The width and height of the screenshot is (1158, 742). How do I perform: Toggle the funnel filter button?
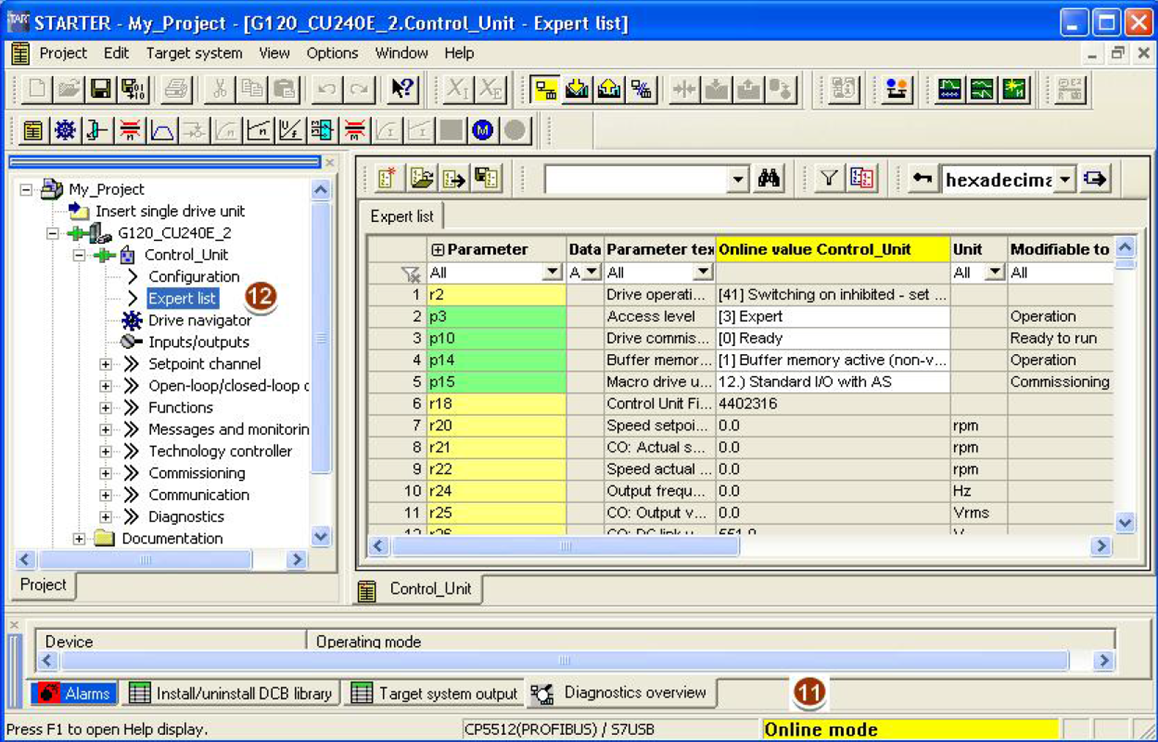(x=828, y=179)
